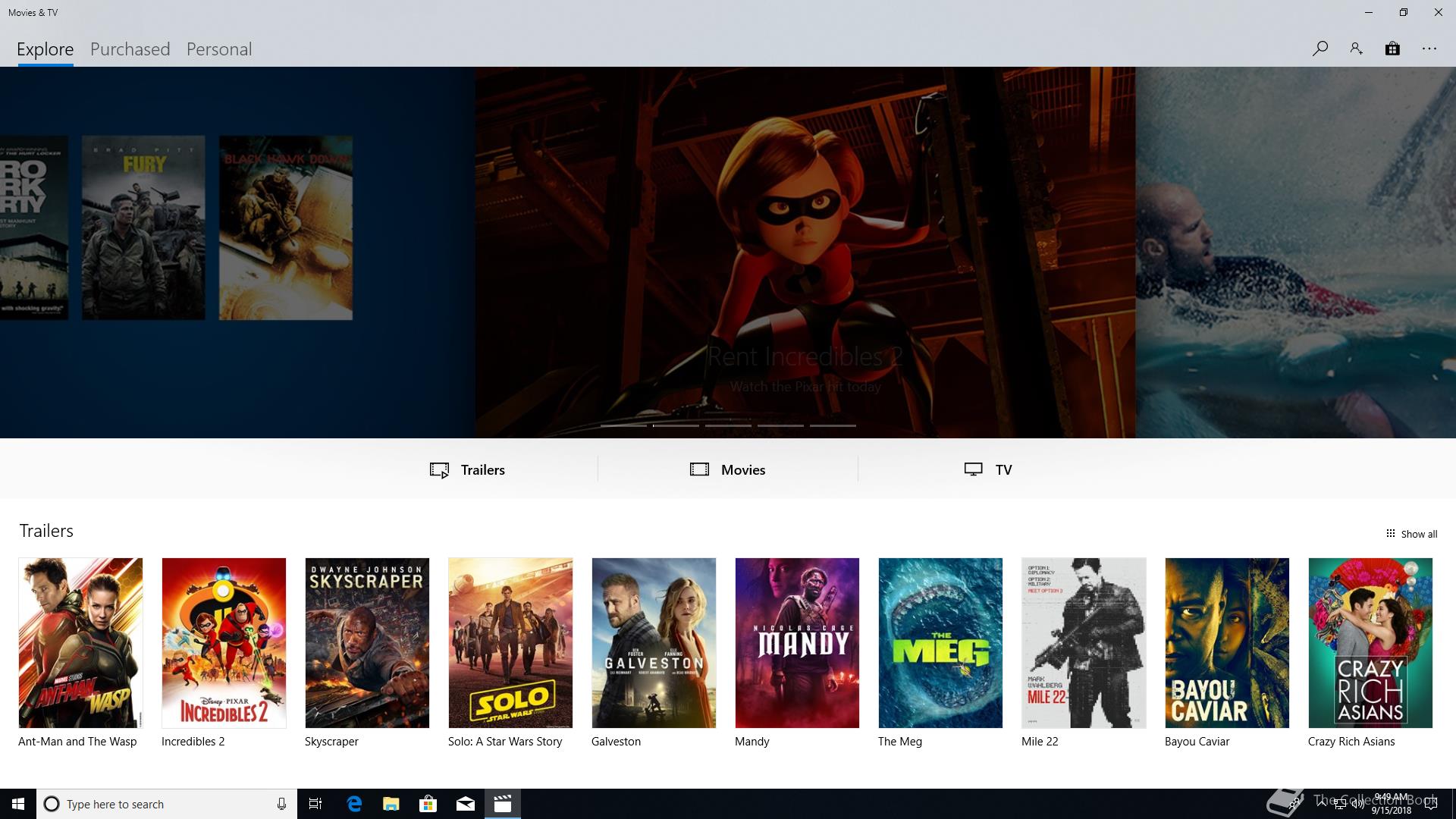Image resolution: width=1456 pixels, height=819 pixels.
Task: Click Show all for Trailers
Action: coord(1411,534)
